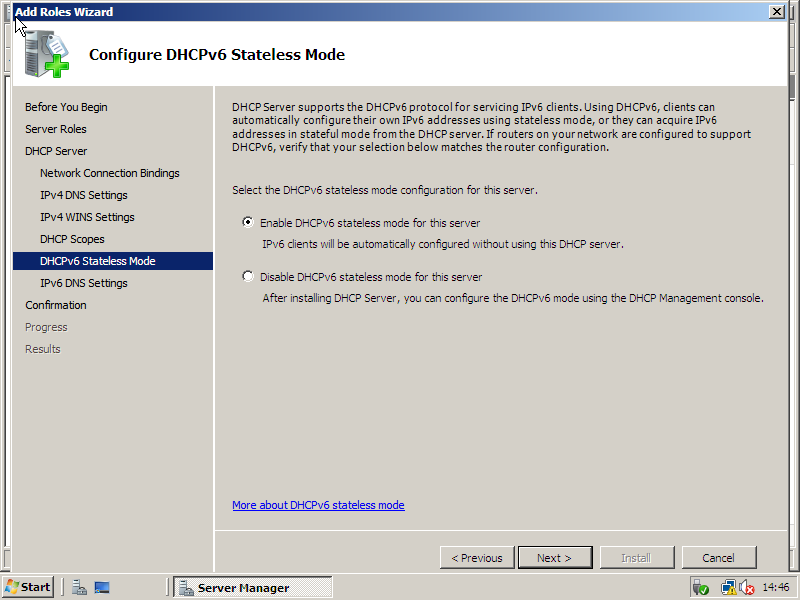Select Enable DHCPv6 stateless mode radio button
The width and height of the screenshot is (800, 600).
[x=248, y=223]
